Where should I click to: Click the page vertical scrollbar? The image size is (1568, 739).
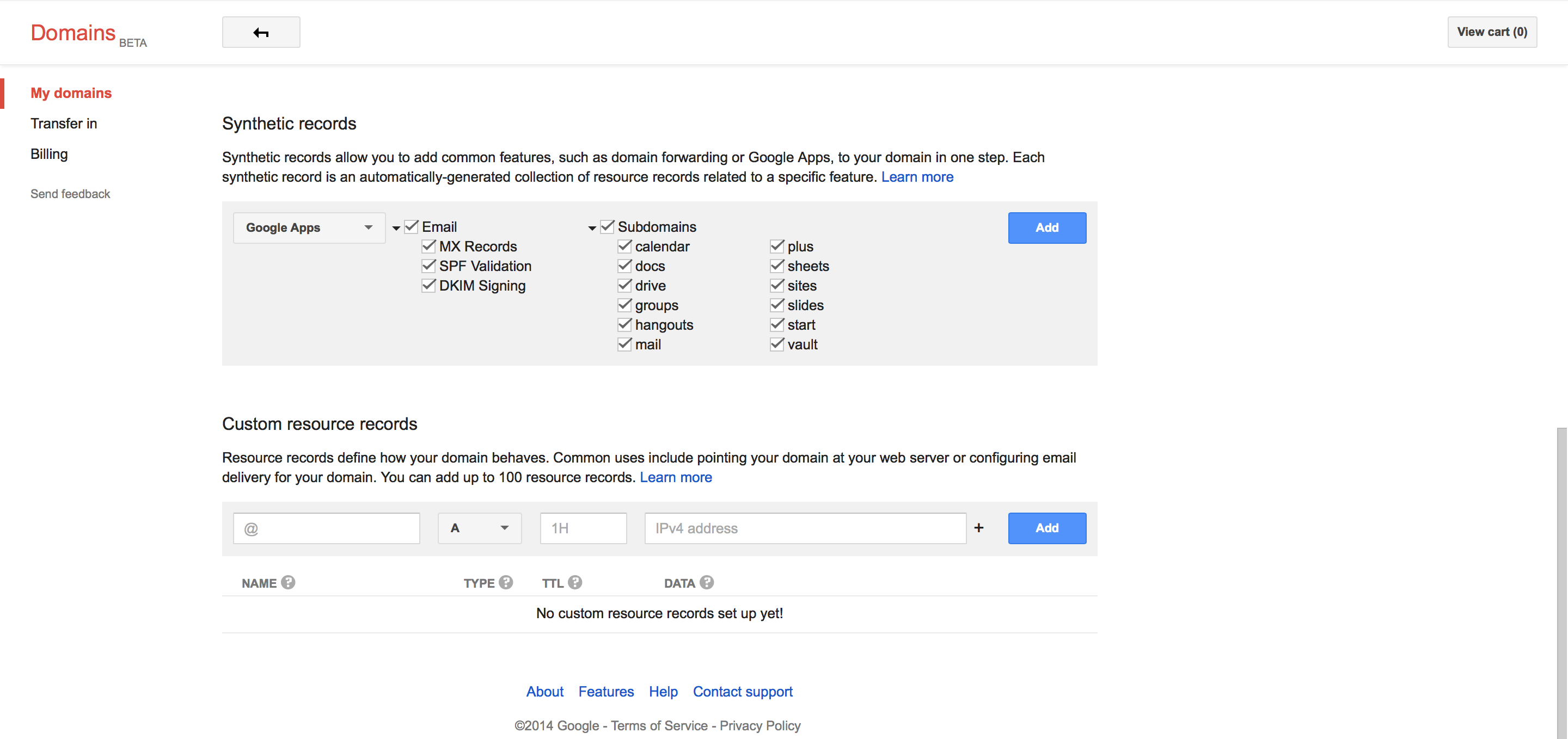click(1561, 583)
